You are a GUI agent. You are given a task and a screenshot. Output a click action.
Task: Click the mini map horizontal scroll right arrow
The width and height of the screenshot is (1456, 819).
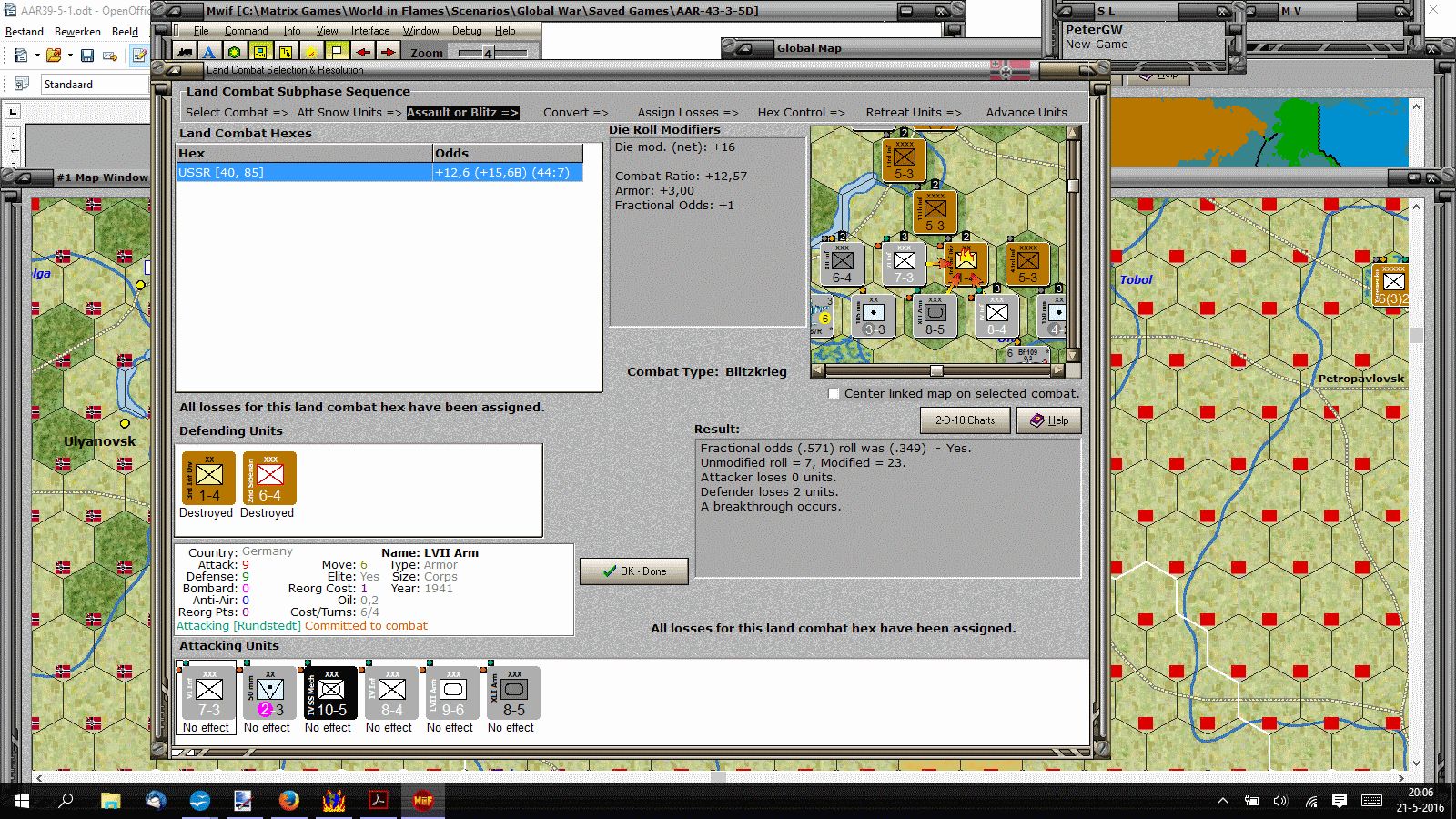click(1057, 370)
